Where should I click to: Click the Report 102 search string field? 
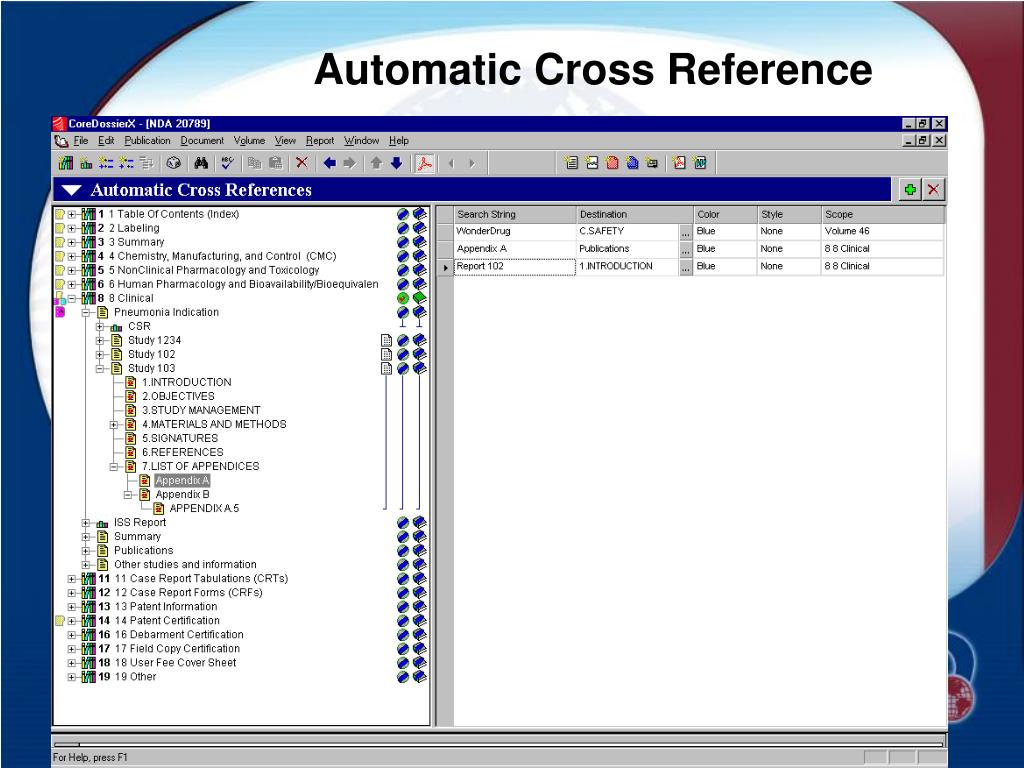(515, 266)
